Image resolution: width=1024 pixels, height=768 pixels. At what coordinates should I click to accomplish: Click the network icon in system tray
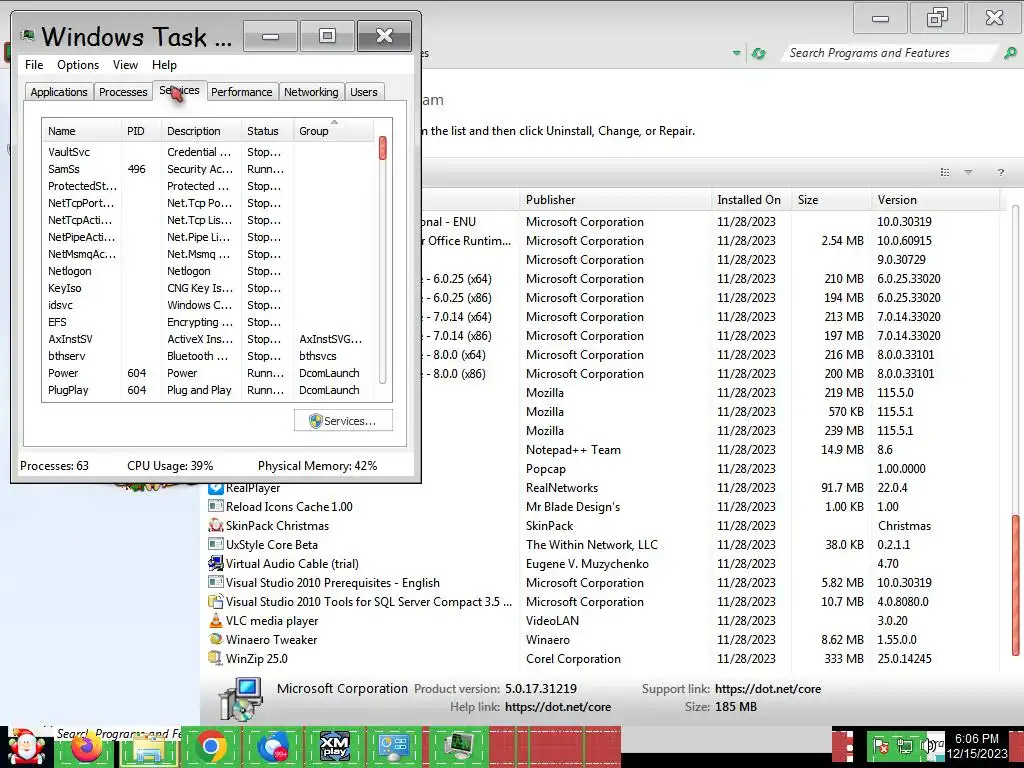[905, 746]
